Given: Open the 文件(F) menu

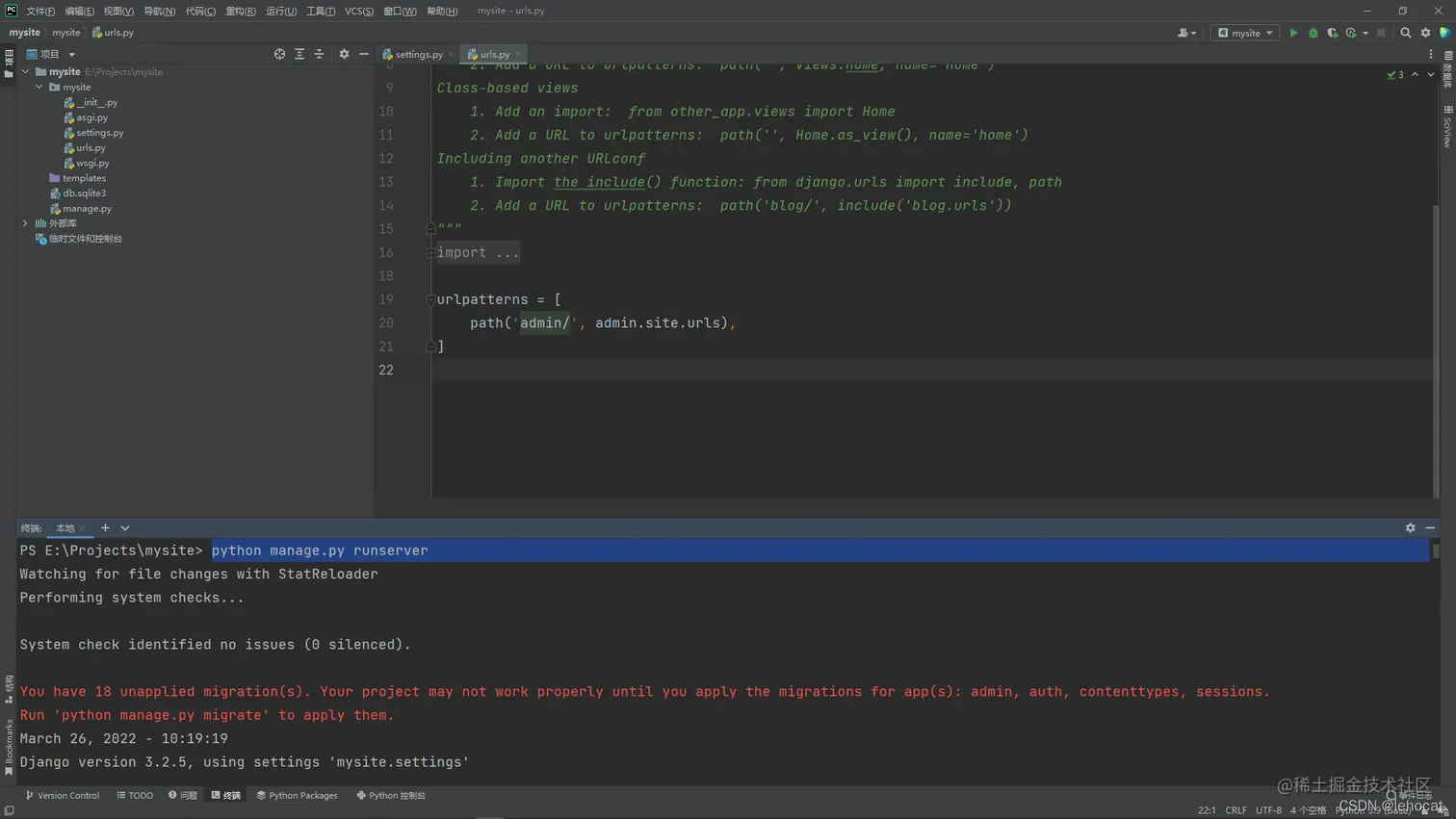Looking at the screenshot, I should click(40, 11).
